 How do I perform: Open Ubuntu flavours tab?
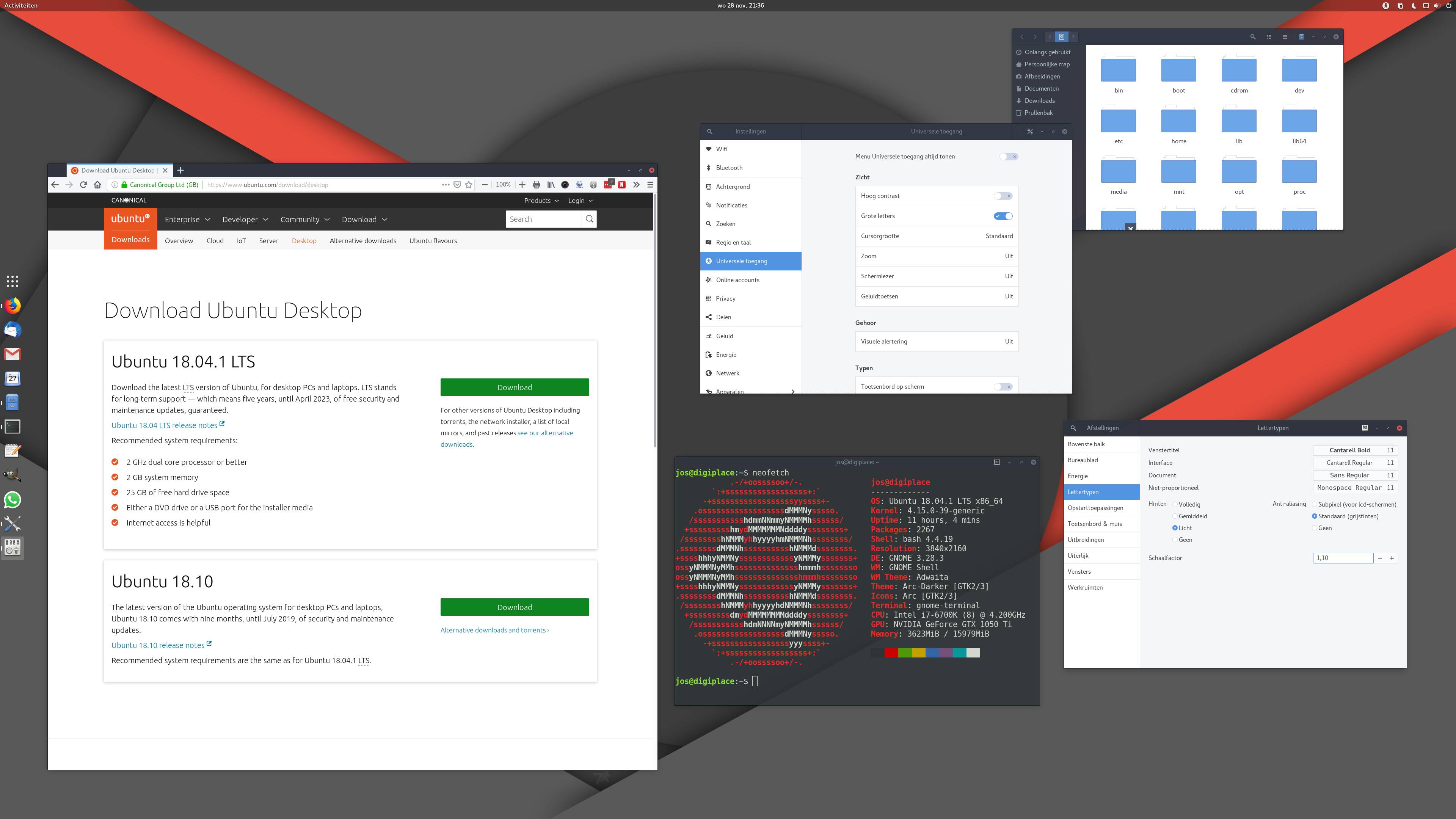433,241
